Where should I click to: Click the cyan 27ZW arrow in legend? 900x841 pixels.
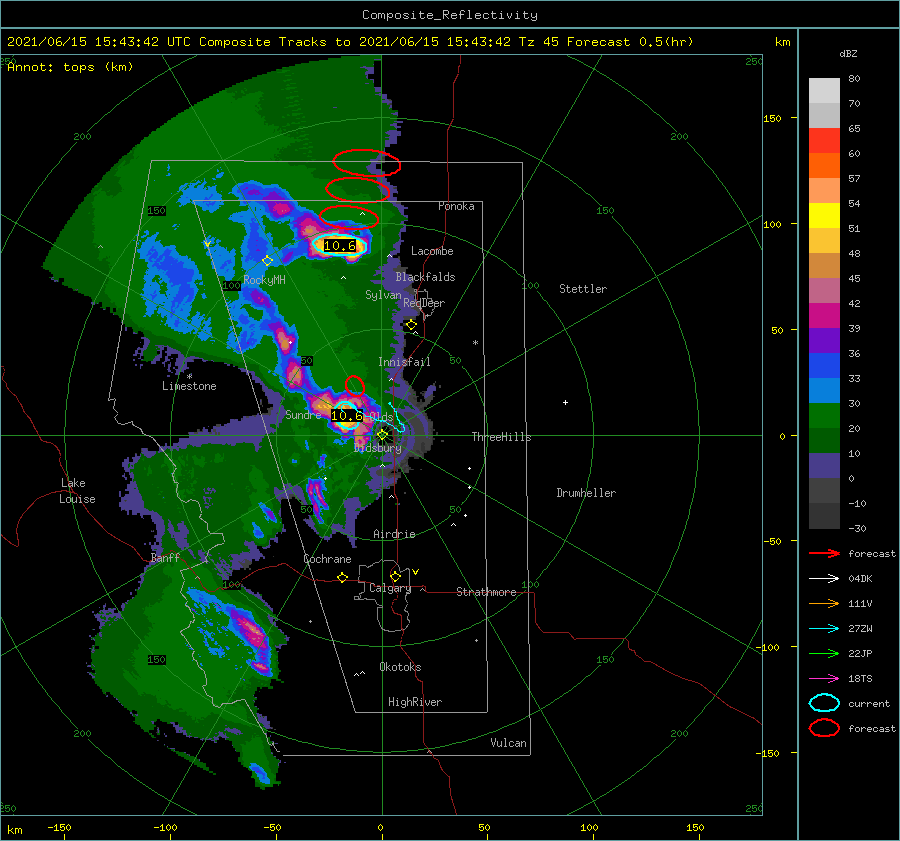tap(824, 629)
